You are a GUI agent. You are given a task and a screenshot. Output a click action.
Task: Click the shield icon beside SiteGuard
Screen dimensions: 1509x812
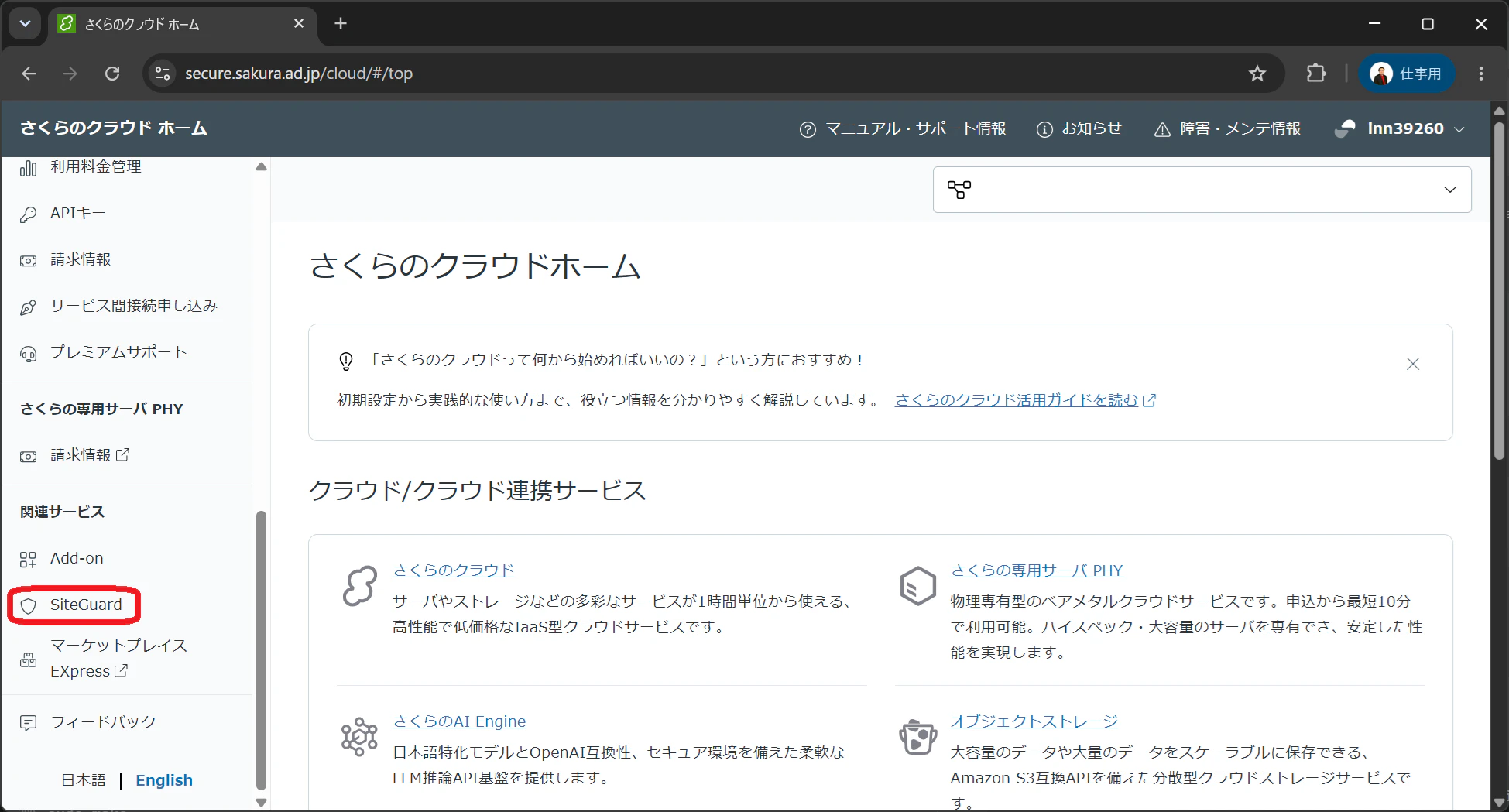(x=28, y=605)
